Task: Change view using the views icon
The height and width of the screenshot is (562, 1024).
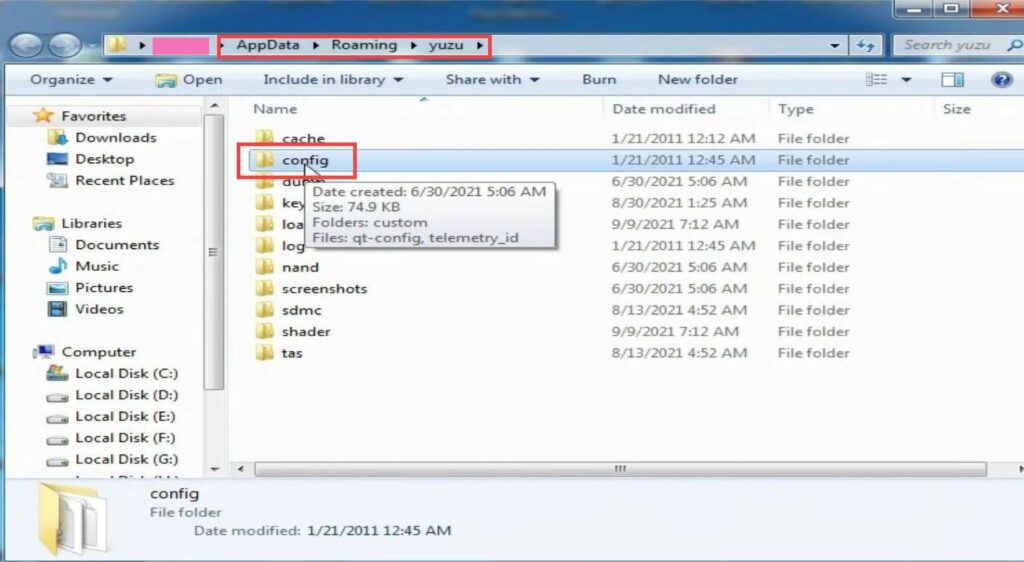Action: coord(876,80)
